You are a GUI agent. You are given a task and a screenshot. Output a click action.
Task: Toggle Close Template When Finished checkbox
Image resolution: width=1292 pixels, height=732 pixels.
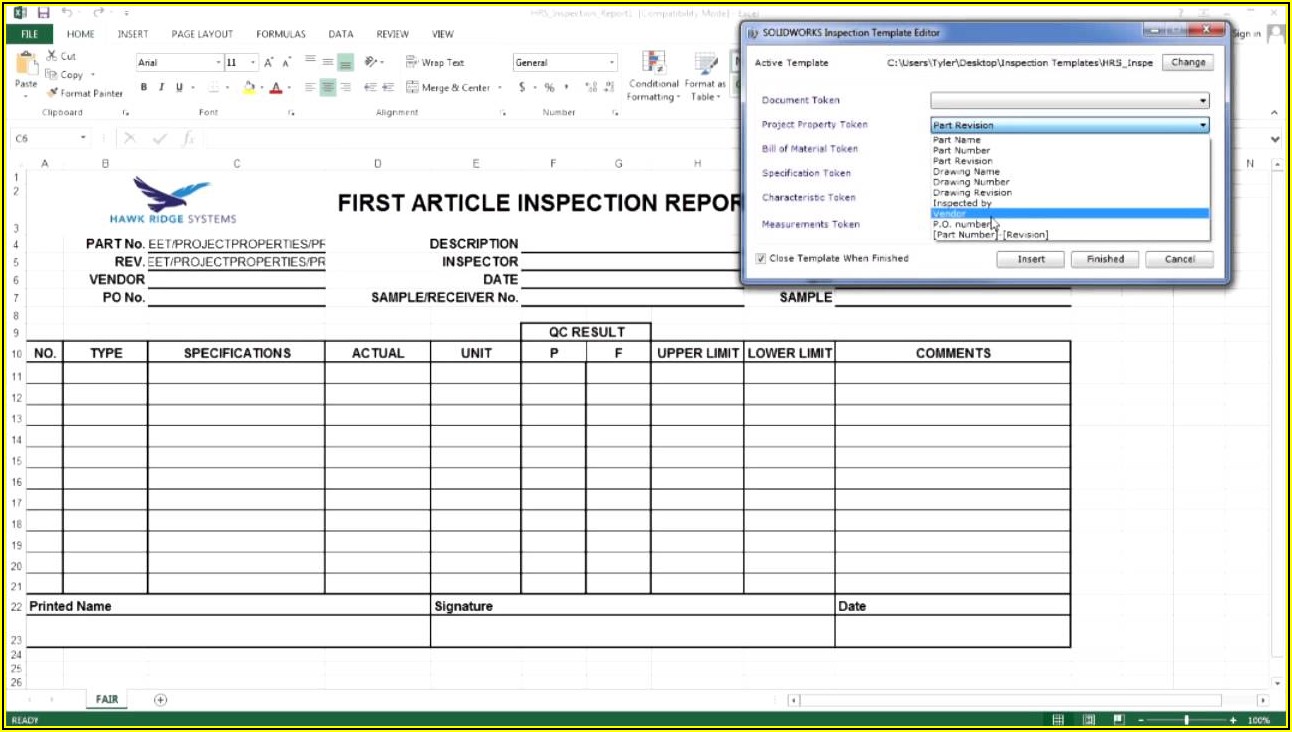761,258
